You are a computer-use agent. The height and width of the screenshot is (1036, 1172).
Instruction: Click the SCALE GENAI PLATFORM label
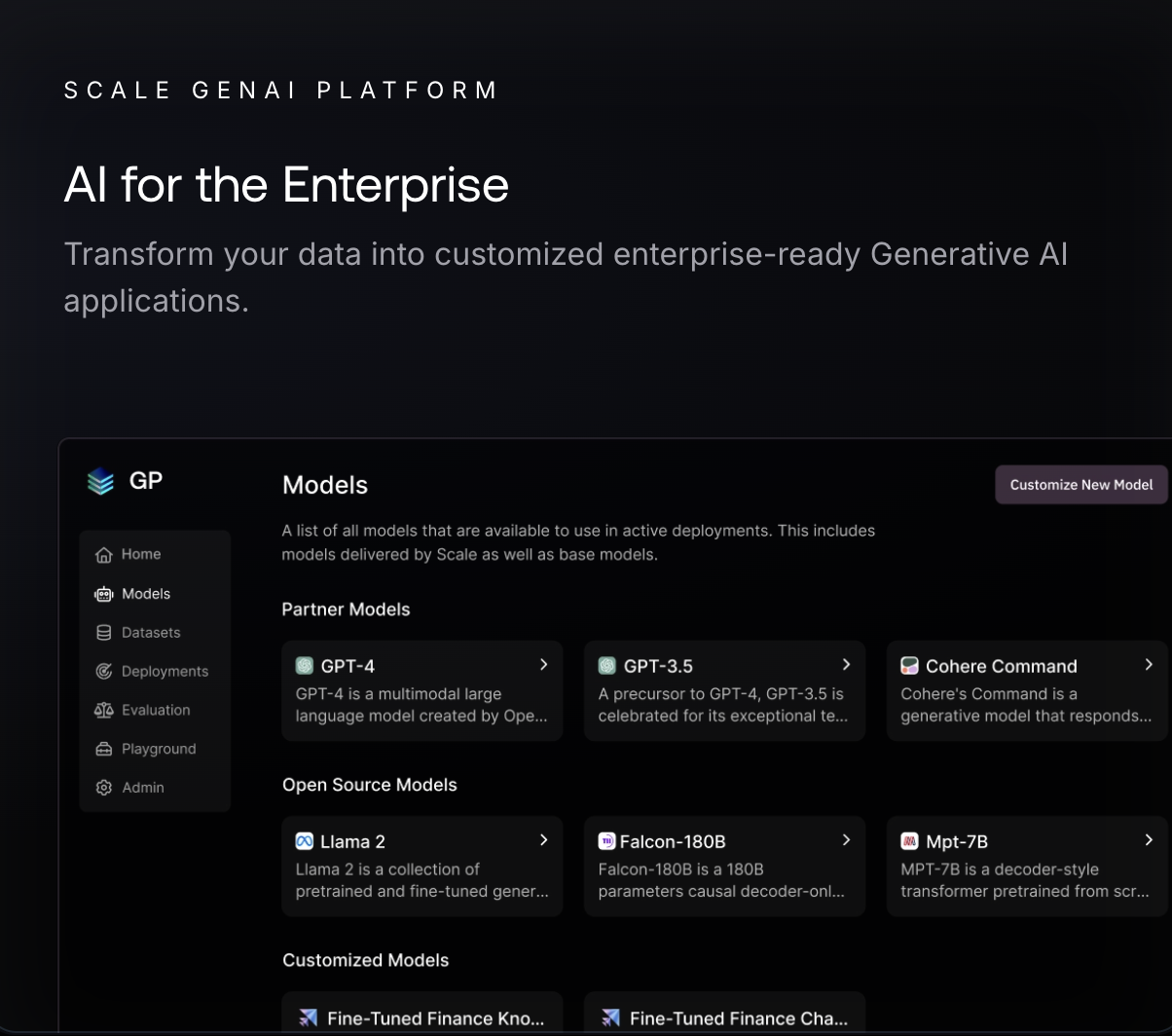point(280,91)
